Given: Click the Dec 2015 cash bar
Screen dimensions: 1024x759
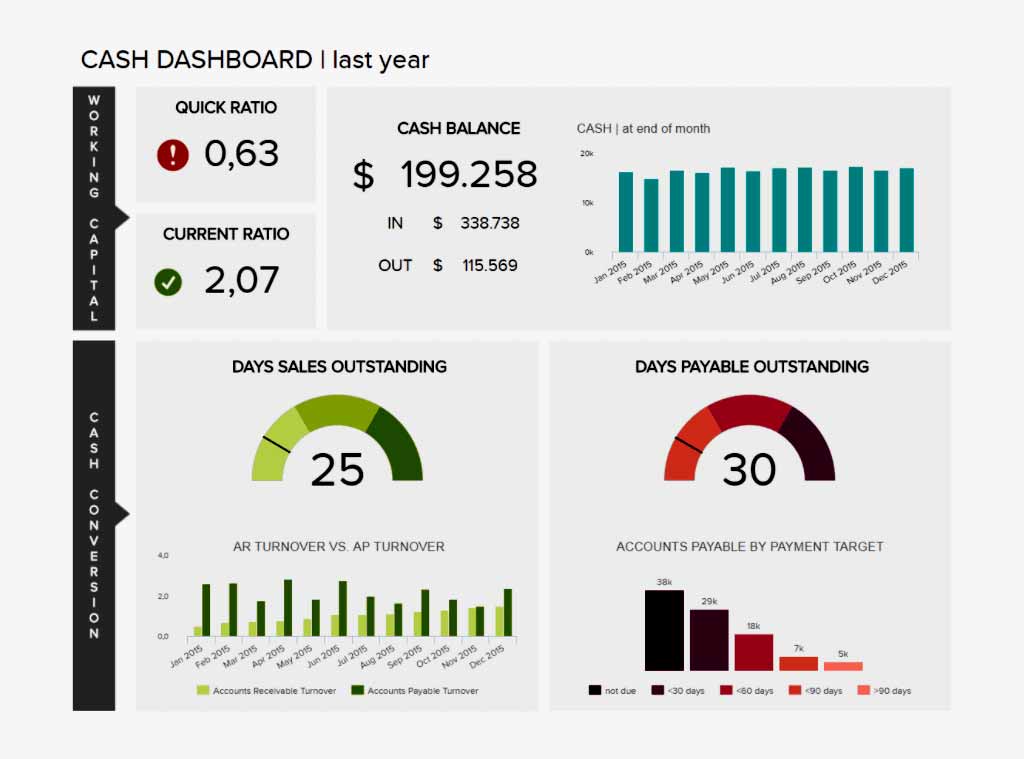Looking at the screenshot, I should (906, 210).
